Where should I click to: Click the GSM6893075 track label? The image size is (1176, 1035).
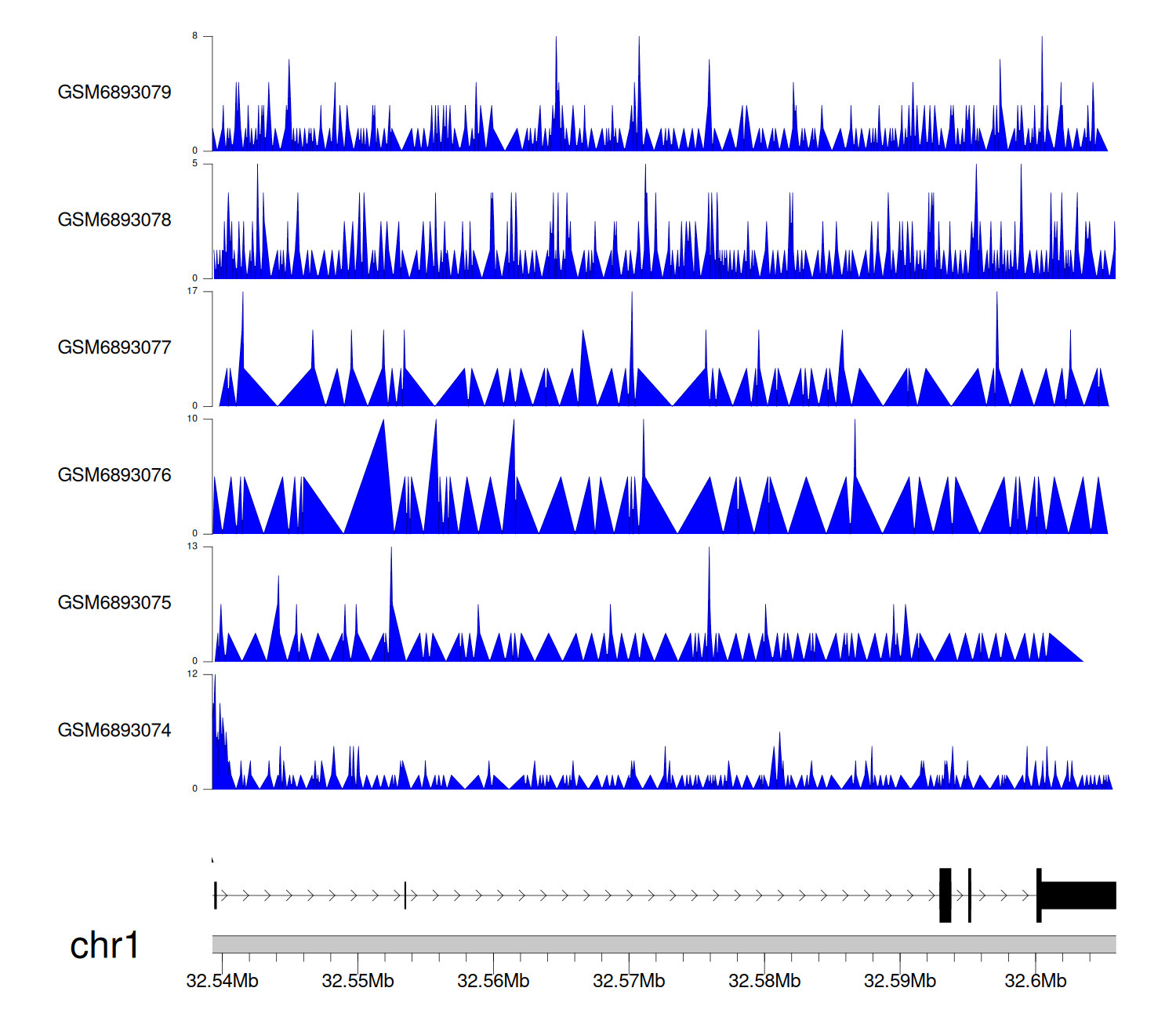114,603
